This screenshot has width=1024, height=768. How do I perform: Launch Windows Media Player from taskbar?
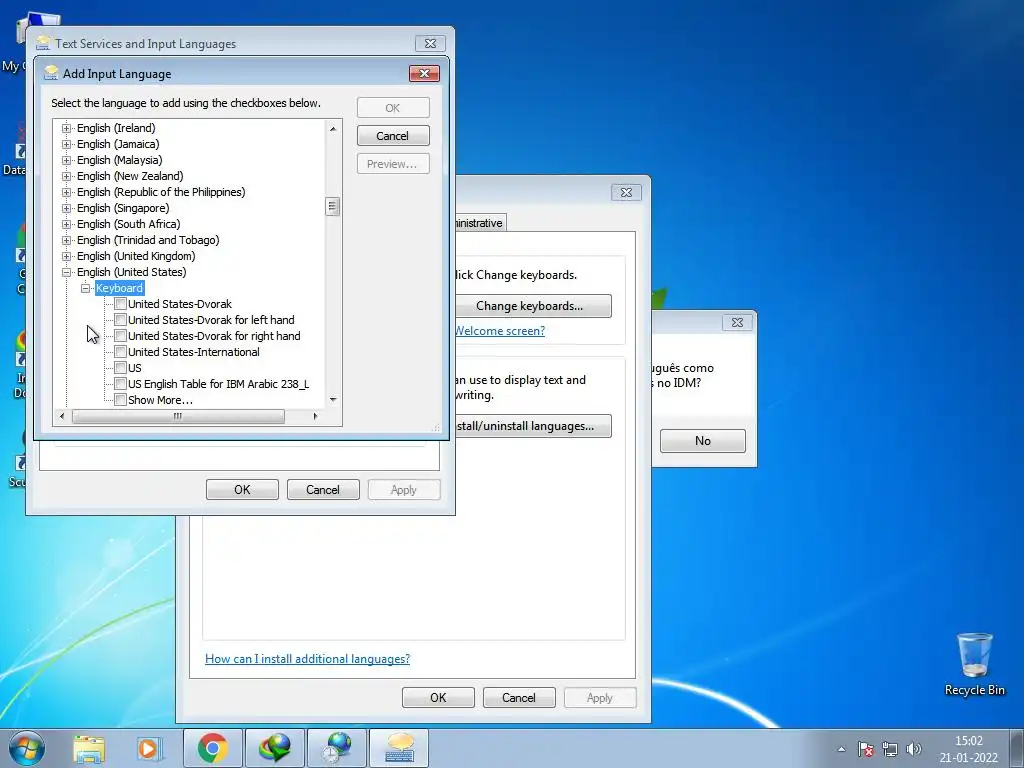point(150,748)
